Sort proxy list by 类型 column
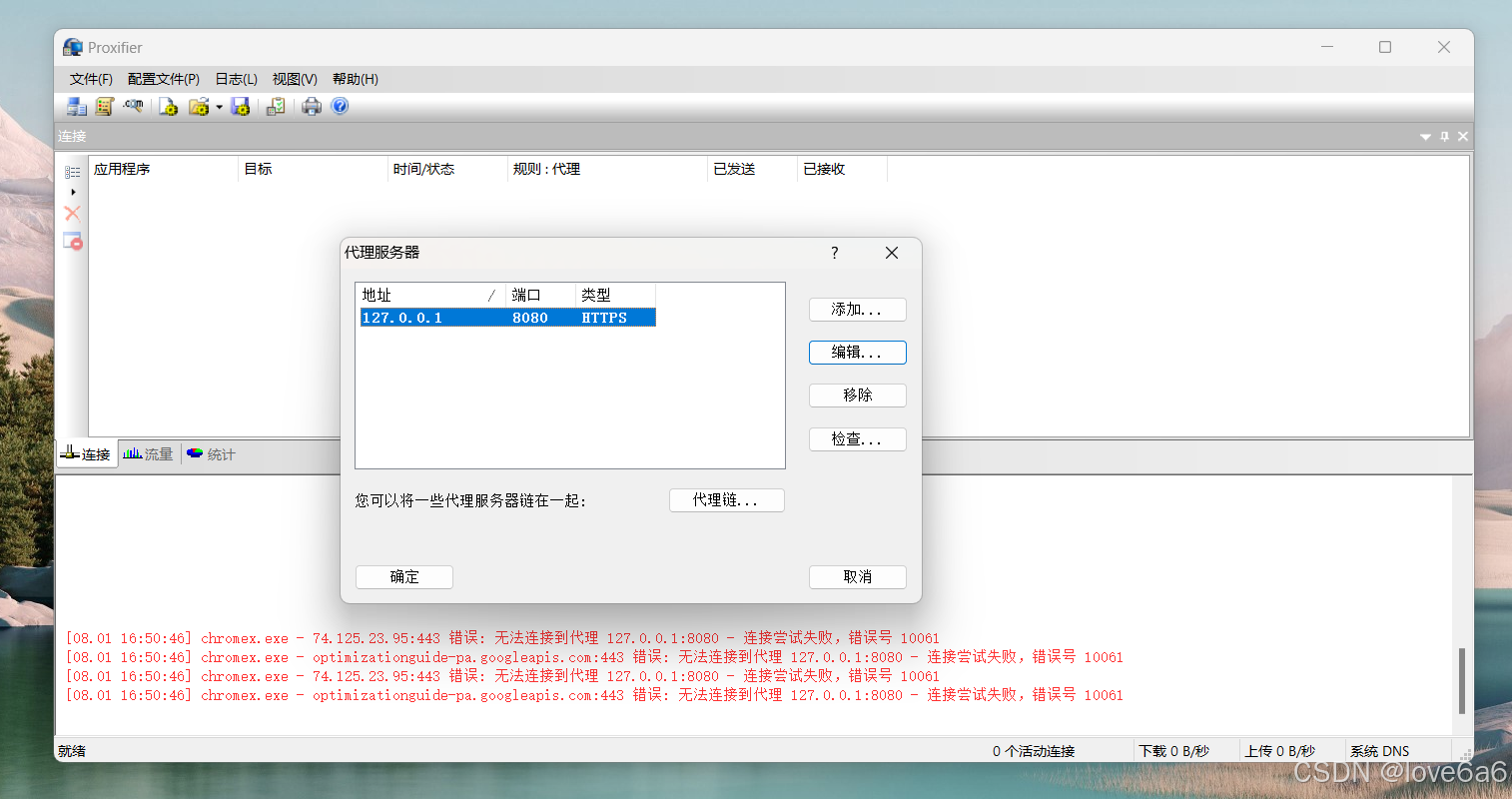The image size is (1512, 799). click(615, 295)
